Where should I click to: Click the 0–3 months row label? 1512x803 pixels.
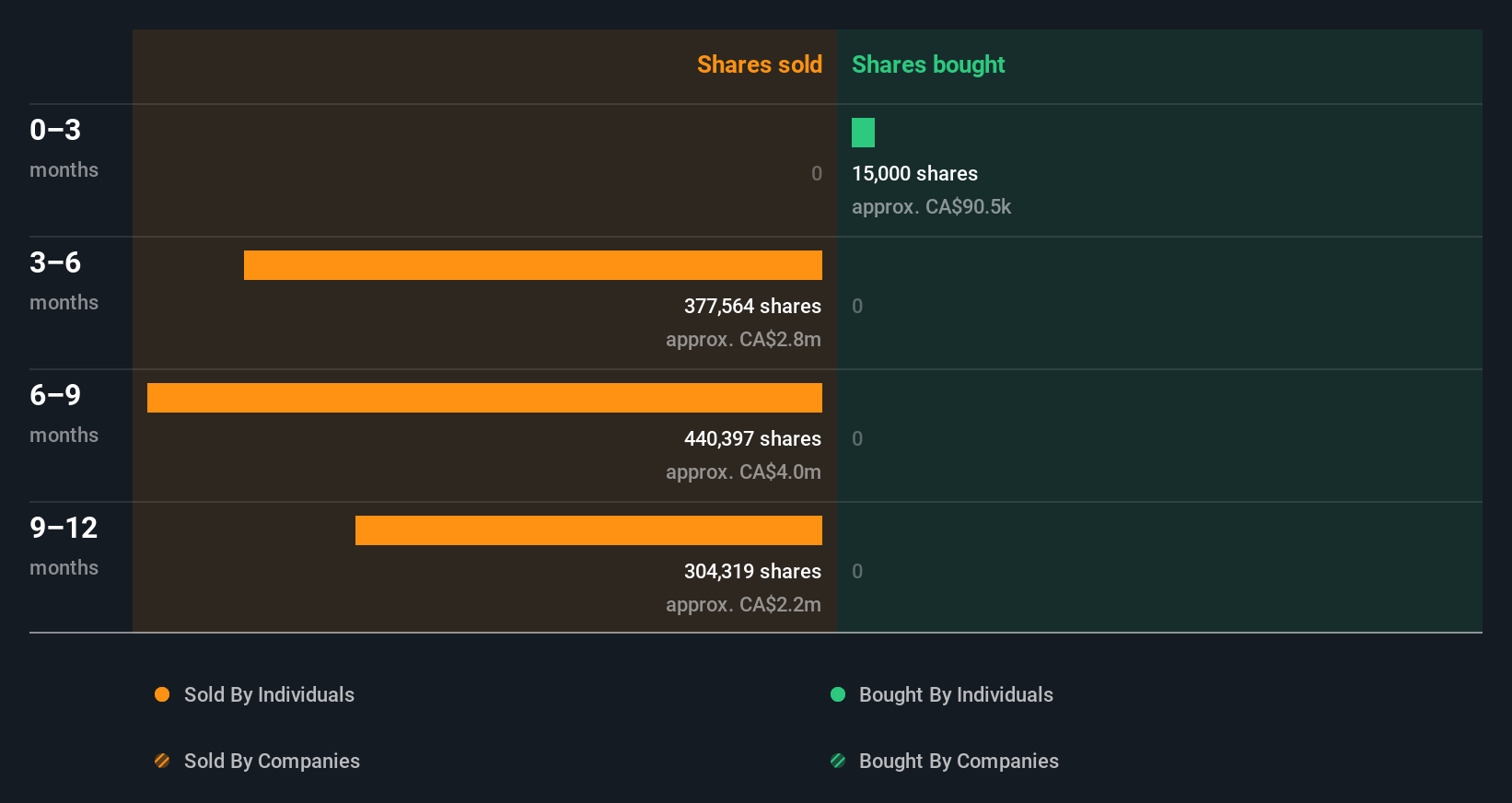[64, 148]
